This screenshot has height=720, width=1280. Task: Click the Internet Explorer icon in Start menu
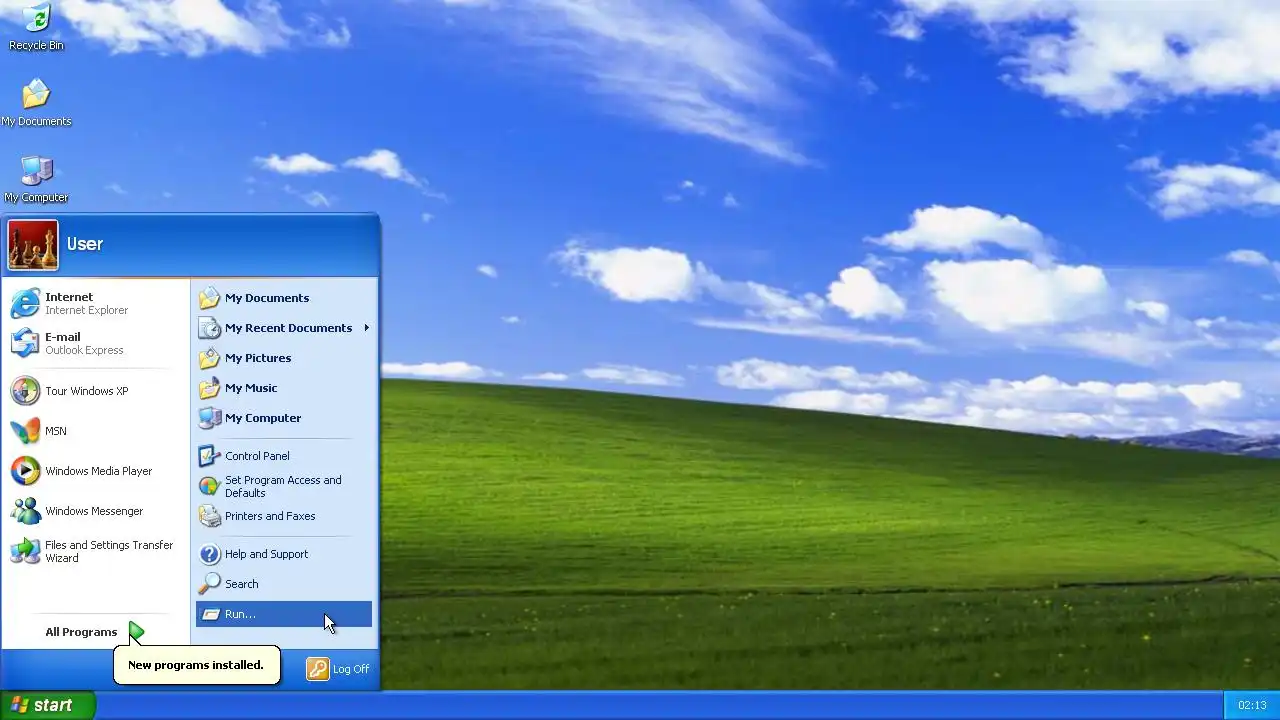25,303
